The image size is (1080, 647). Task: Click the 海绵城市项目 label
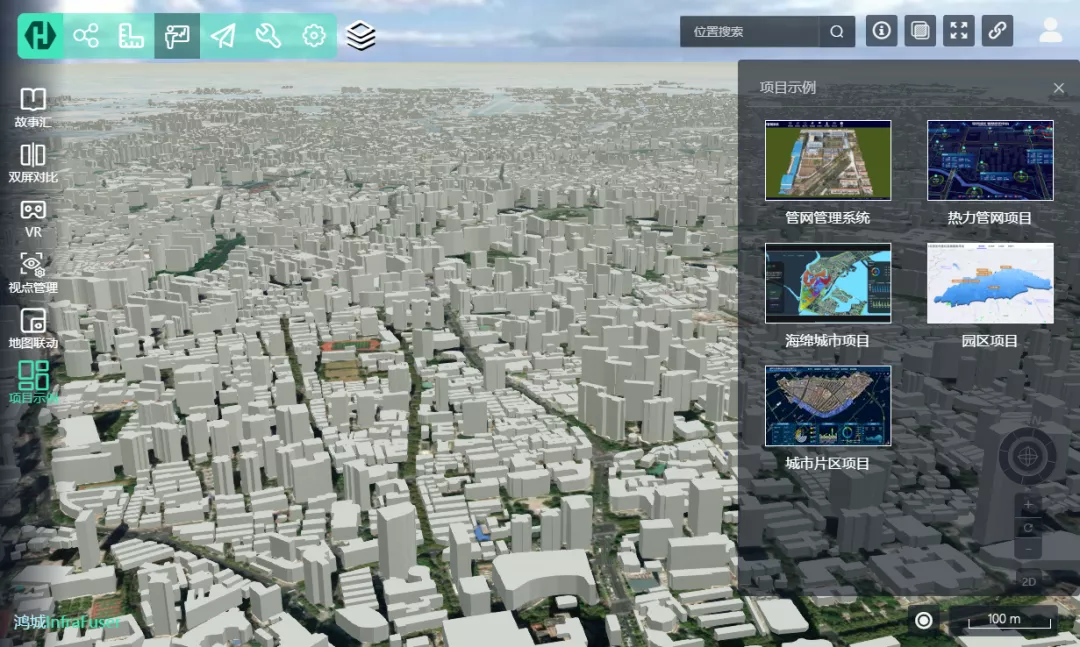pos(828,341)
